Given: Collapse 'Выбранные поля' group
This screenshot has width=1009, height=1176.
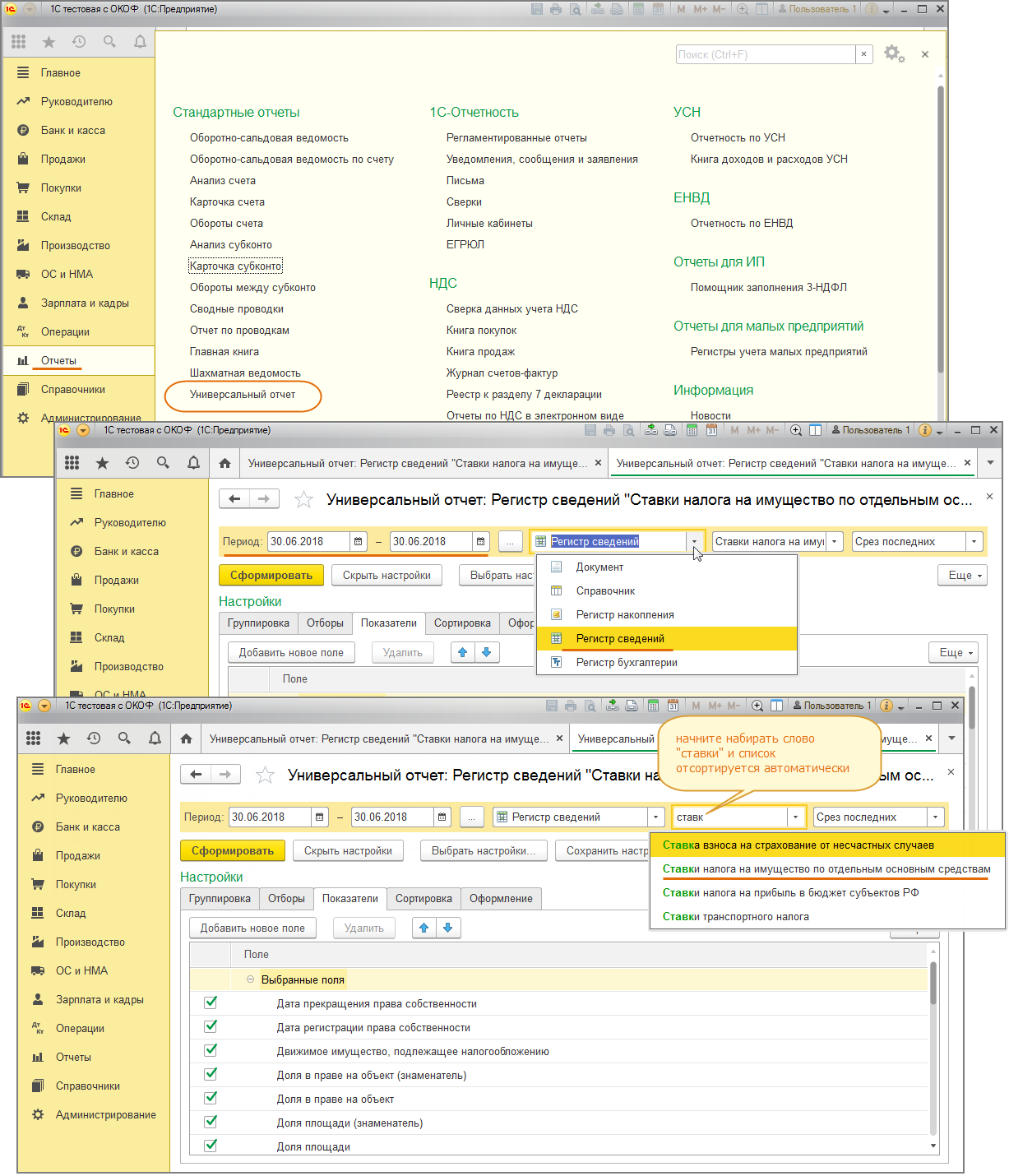Looking at the screenshot, I should (x=251, y=979).
